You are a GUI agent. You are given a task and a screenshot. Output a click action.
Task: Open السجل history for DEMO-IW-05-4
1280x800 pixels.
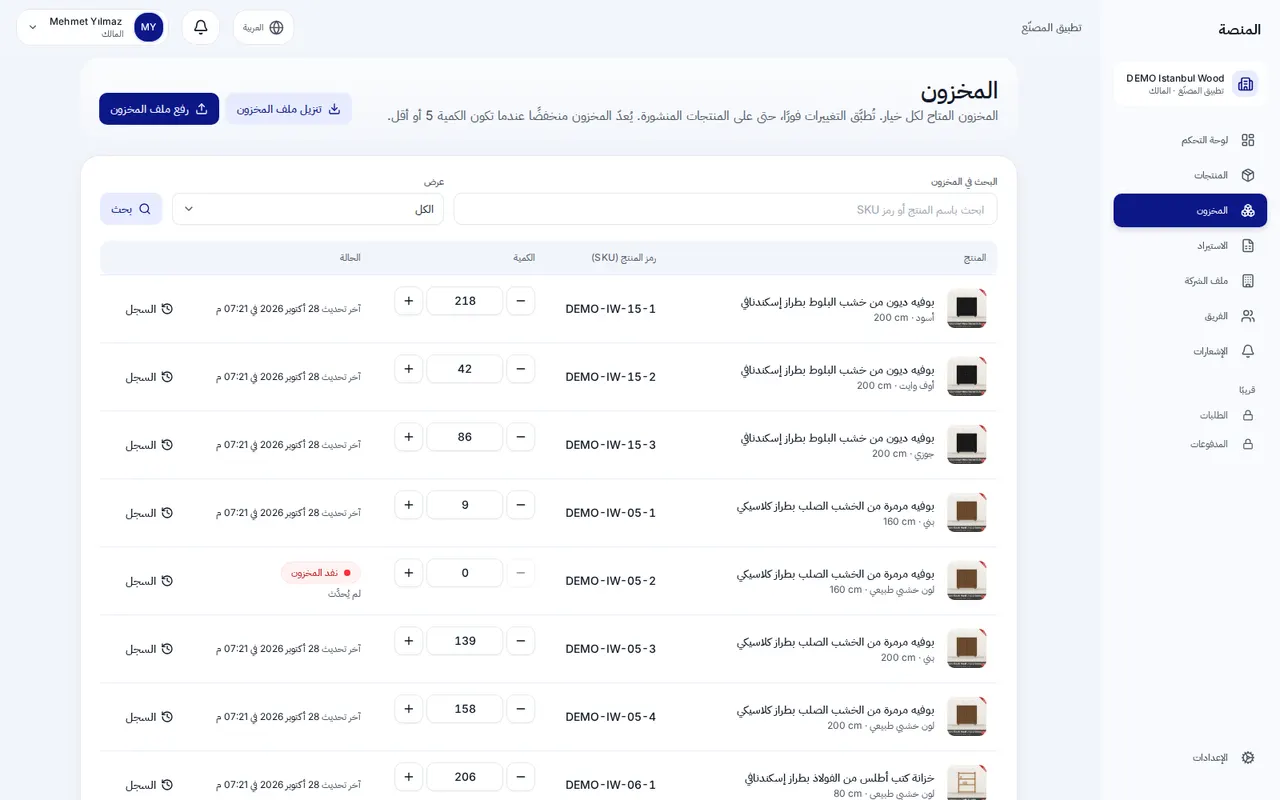point(149,717)
